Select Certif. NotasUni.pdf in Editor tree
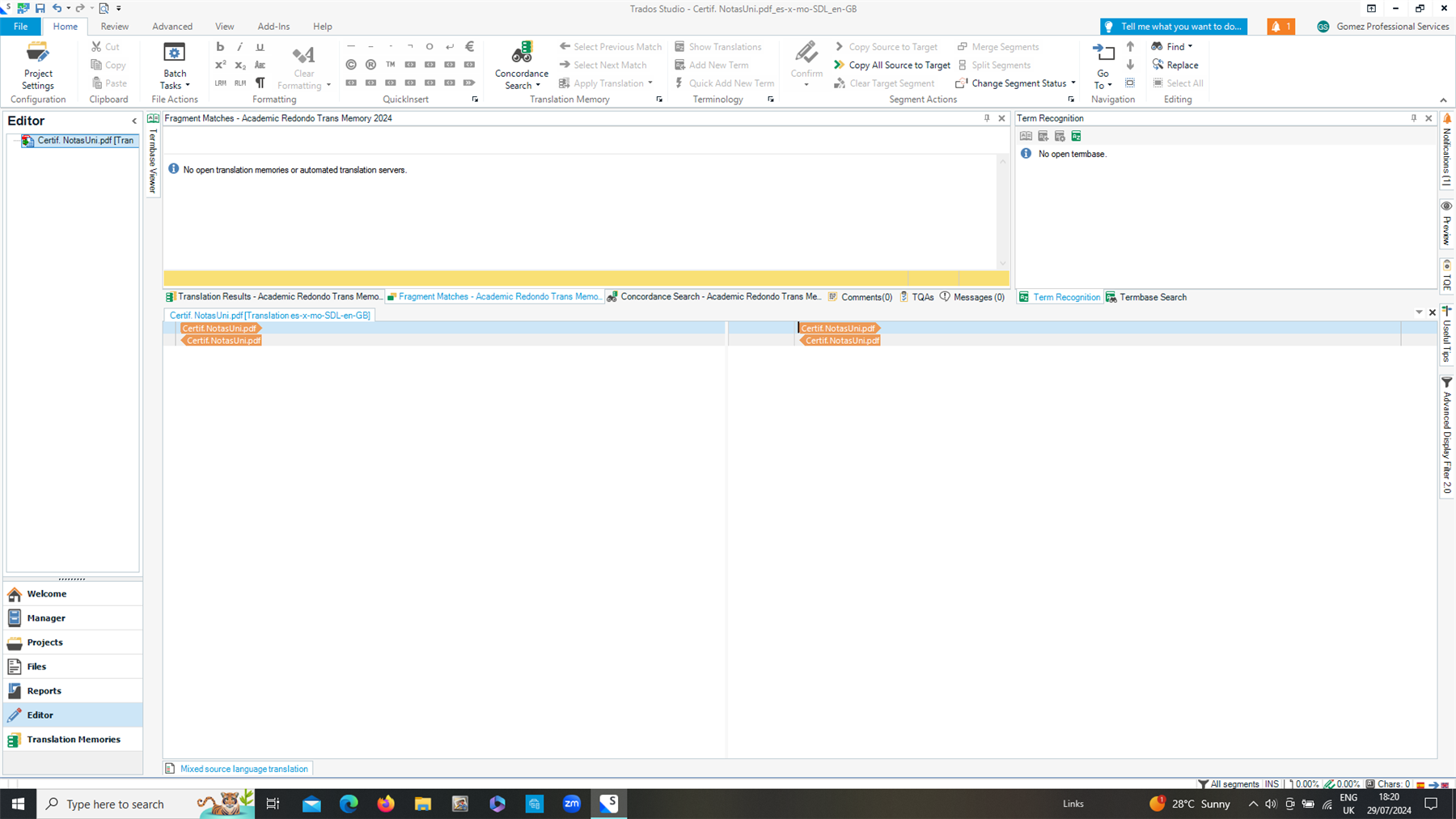 79,141
